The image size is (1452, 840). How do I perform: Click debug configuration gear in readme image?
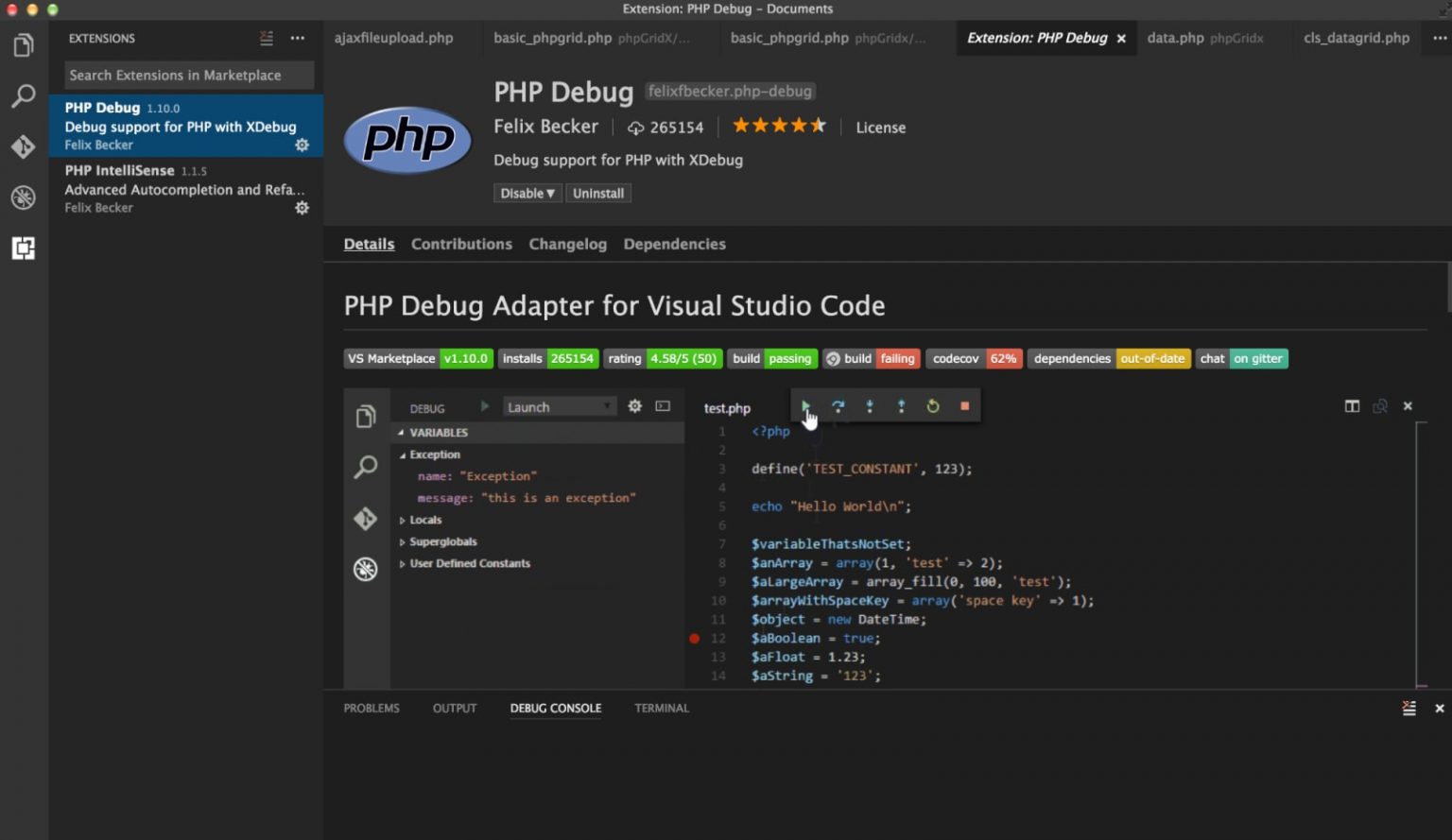635,406
